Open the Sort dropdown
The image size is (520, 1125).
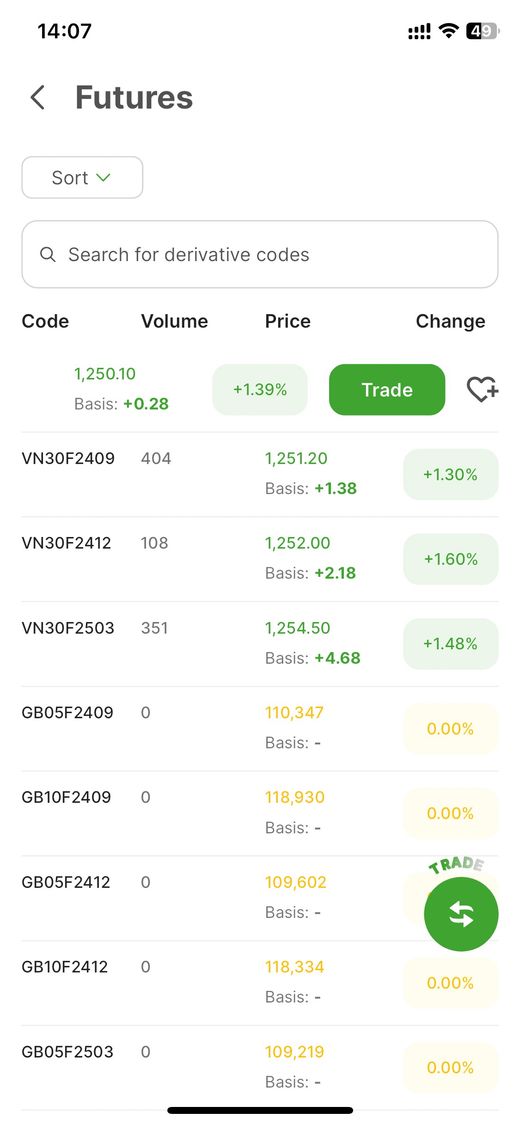[82, 177]
